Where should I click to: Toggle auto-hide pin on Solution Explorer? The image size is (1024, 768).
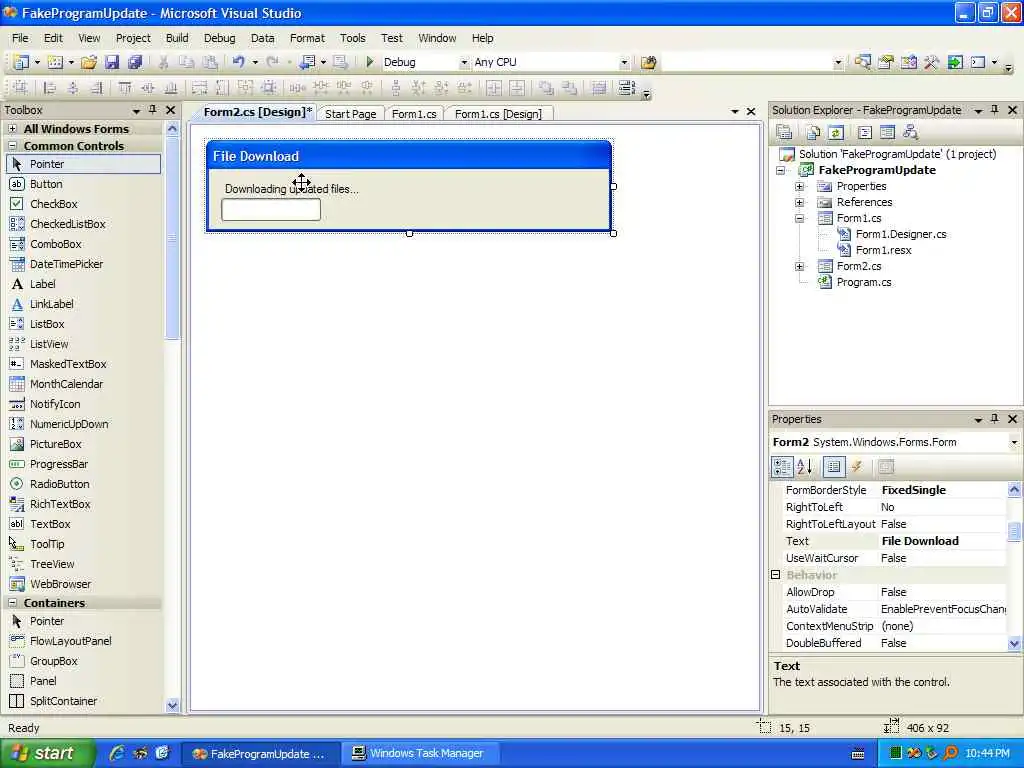[x=995, y=110]
